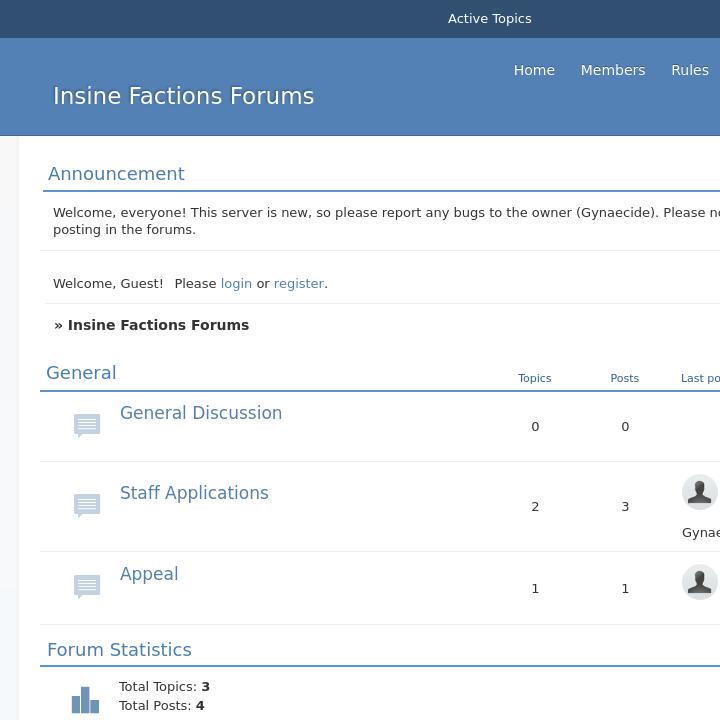Click the General Discussion board icon
This screenshot has width=720, height=720.
click(87, 425)
